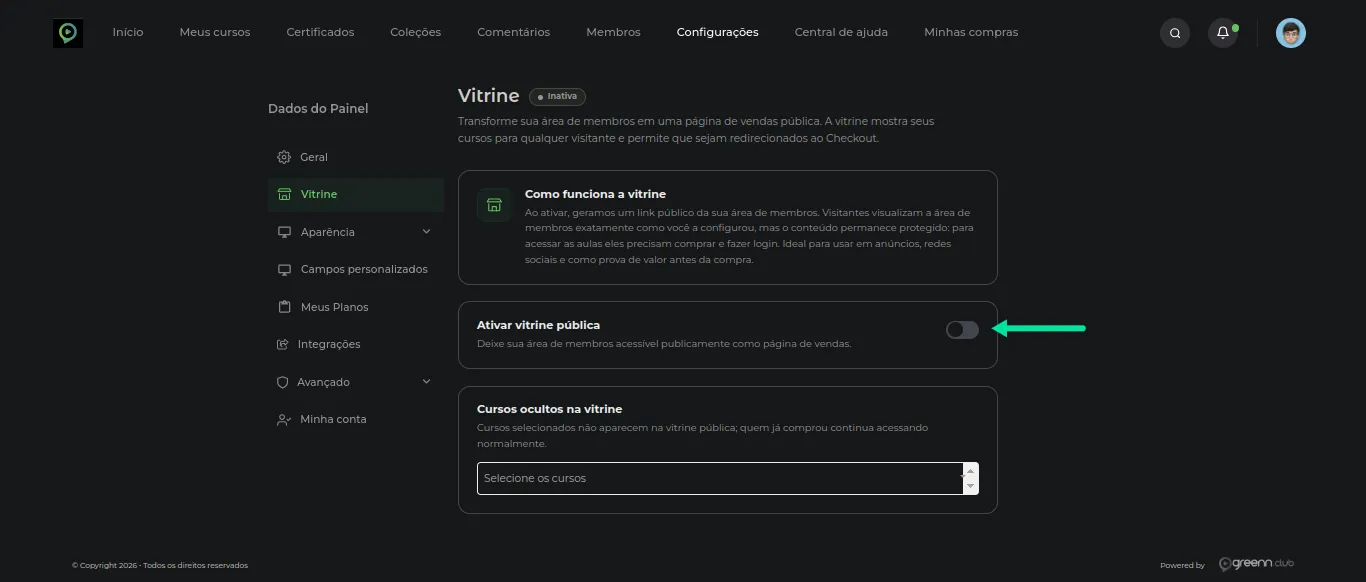1366x582 pixels.
Task: Click the Meus Planos clipboard icon
Action: 284,307
